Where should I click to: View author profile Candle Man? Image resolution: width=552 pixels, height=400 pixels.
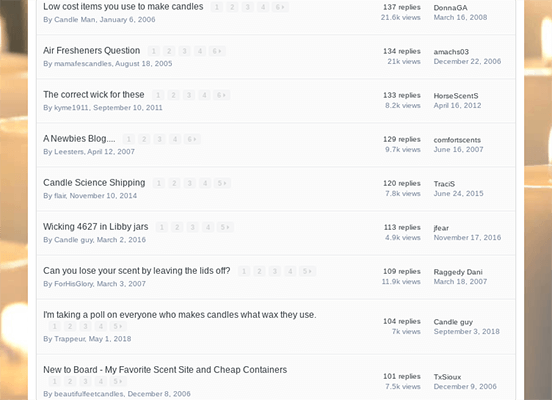pyautogui.click(x=75, y=20)
